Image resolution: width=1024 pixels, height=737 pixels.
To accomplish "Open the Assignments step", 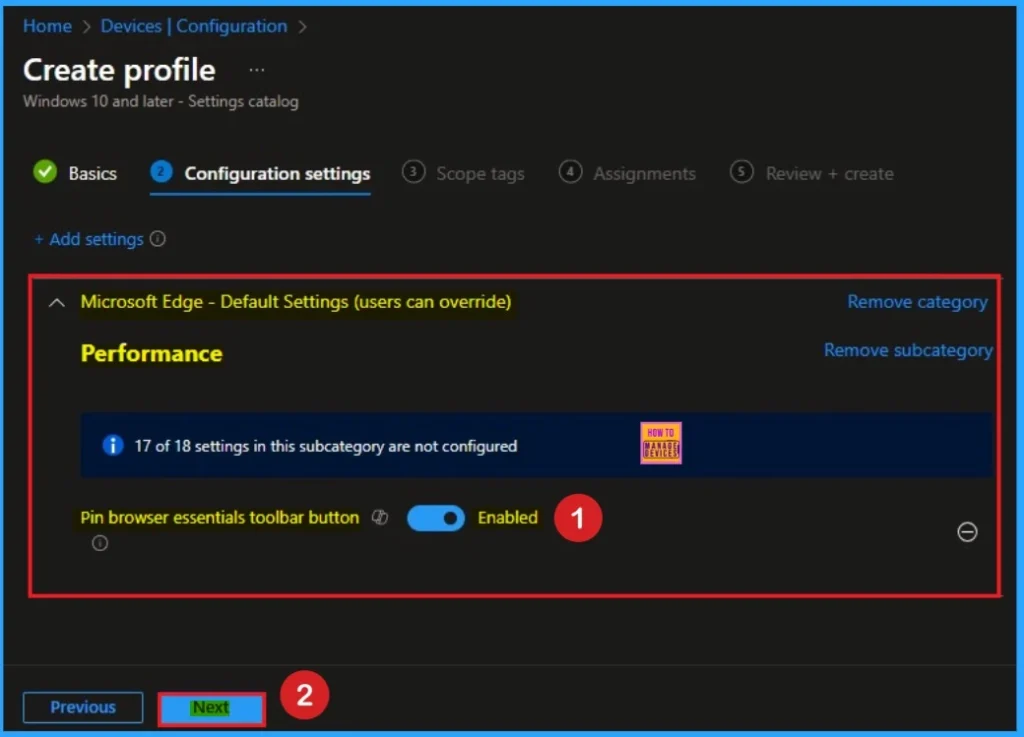I will (627, 173).
